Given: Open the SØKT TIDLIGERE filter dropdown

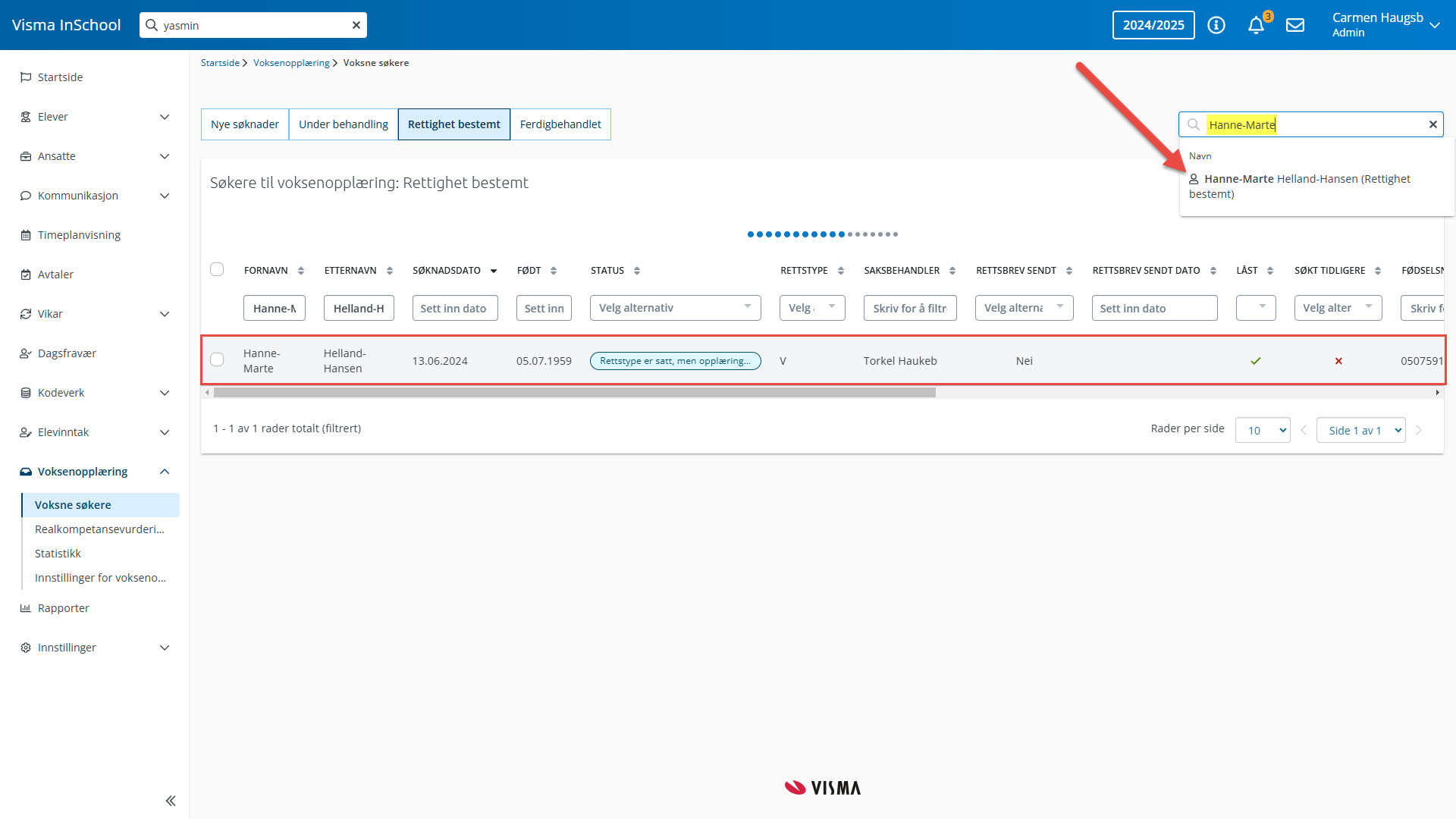Looking at the screenshot, I should [x=1338, y=308].
